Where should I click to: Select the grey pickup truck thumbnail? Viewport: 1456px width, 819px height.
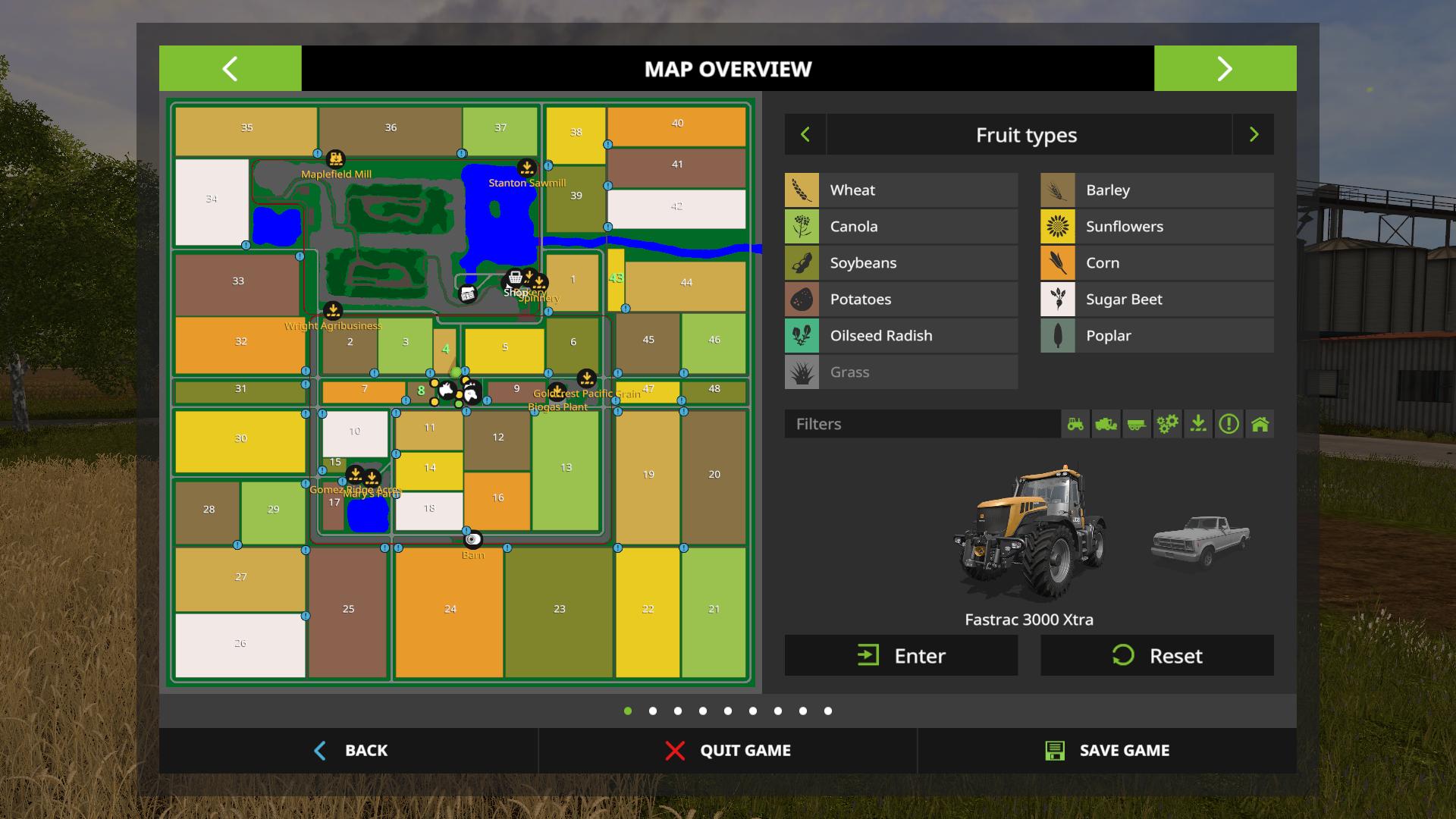pyautogui.click(x=1200, y=541)
